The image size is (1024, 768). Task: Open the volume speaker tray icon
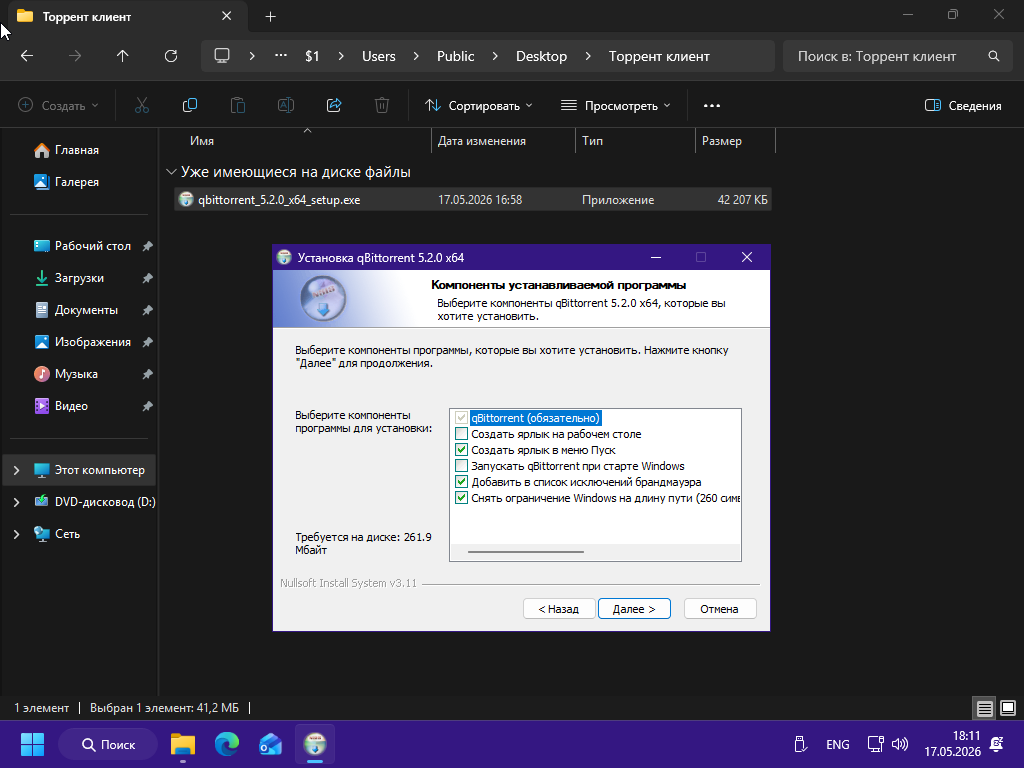(900, 744)
